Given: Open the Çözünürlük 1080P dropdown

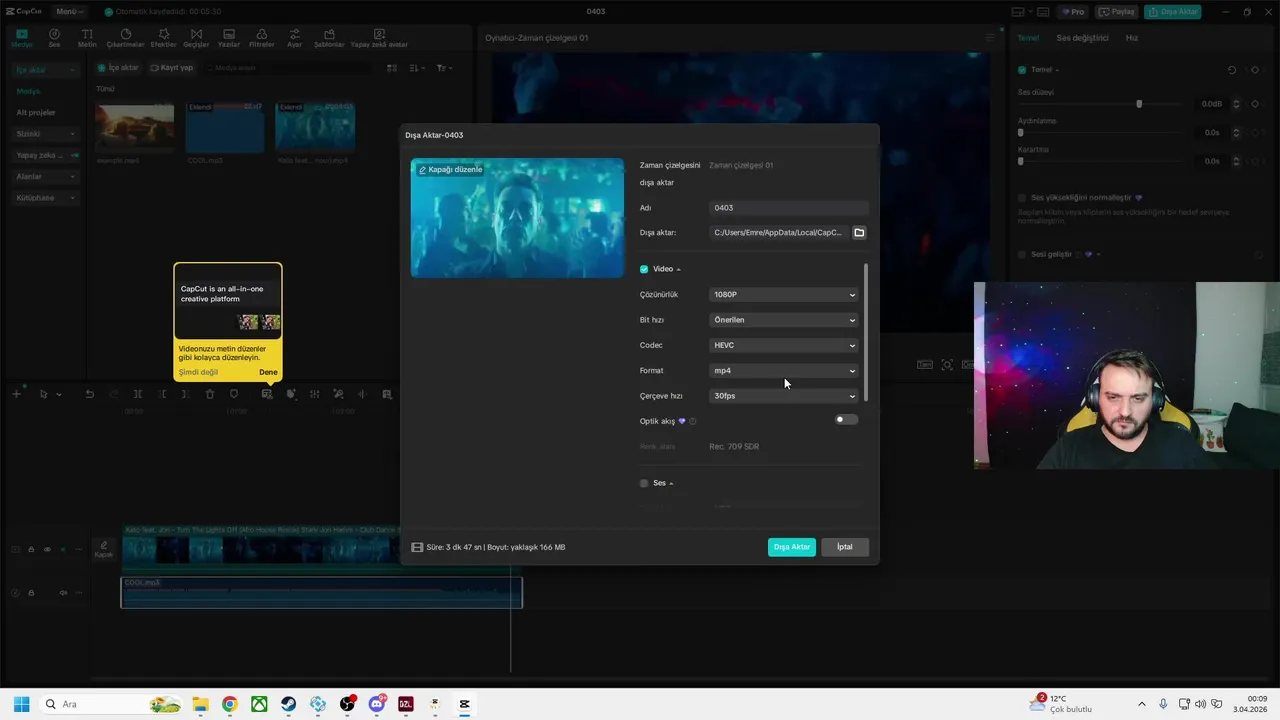Looking at the screenshot, I should (x=784, y=295).
